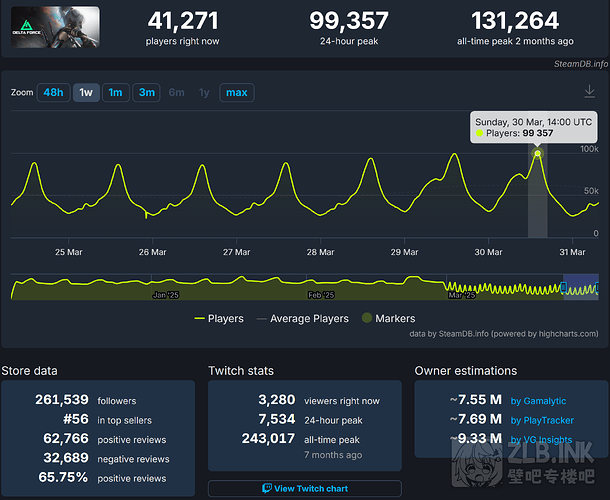This screenshot has width=610, height=500.
Task: Click the 131,264 all-time peak figure
Action: point(515,20)
